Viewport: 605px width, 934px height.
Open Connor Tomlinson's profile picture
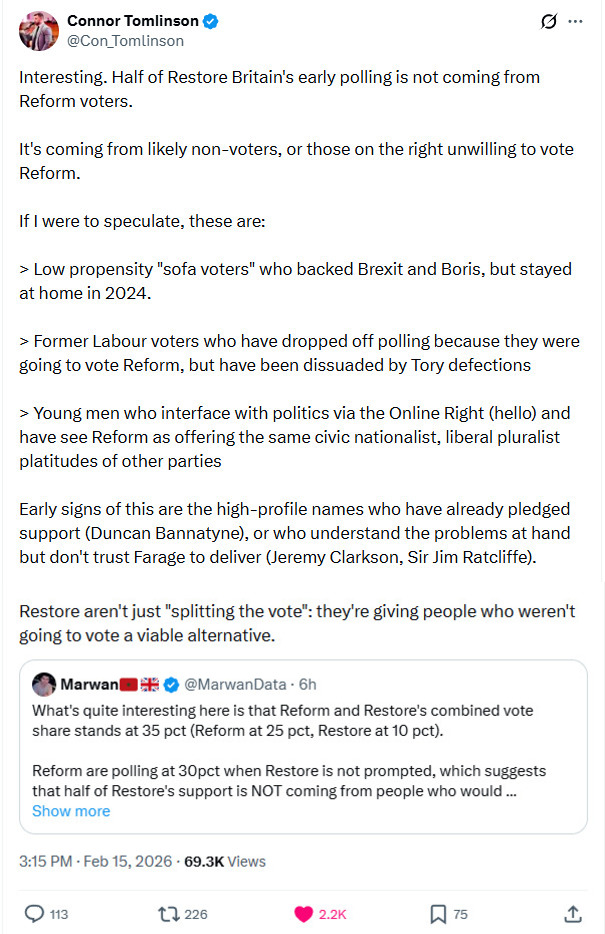tap(38, 31)
